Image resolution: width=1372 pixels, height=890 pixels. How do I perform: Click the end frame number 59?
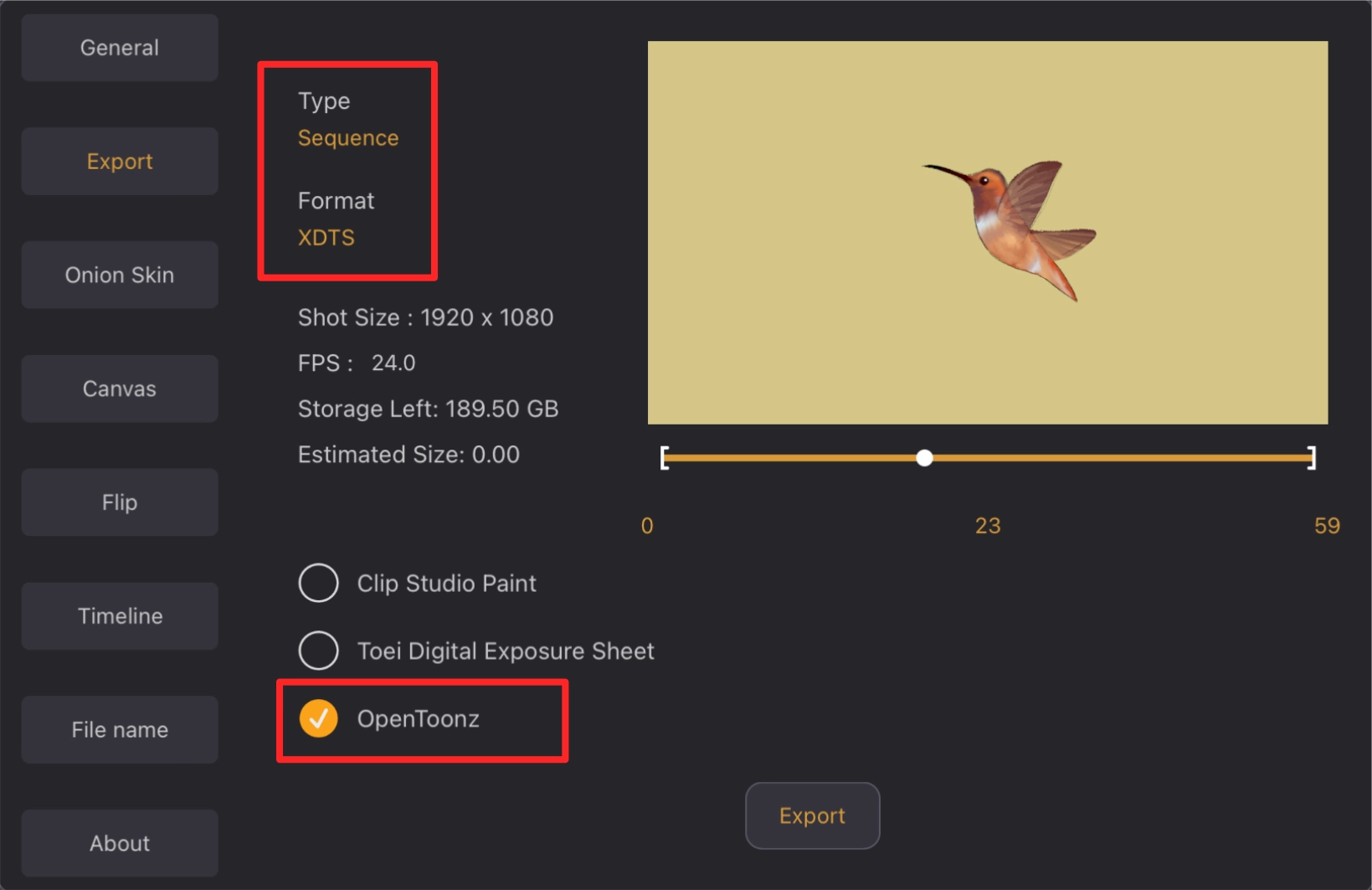click(1327, 526)
